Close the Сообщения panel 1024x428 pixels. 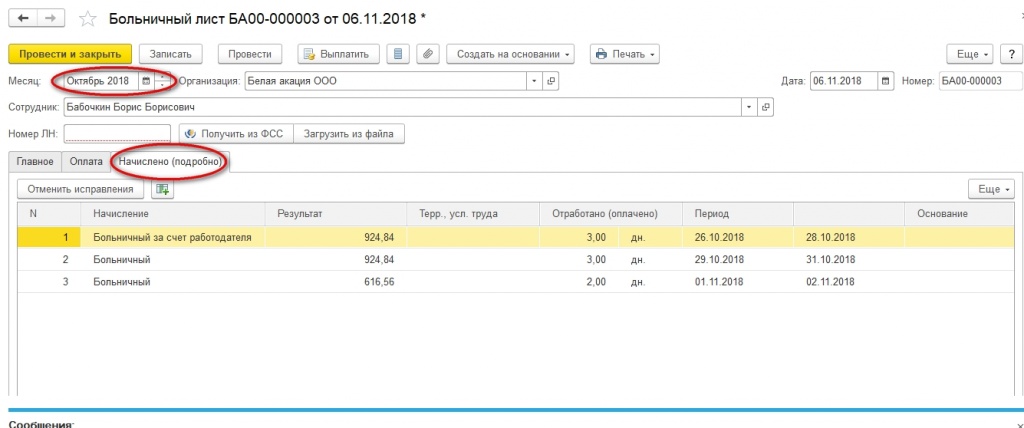point(1020,425)
